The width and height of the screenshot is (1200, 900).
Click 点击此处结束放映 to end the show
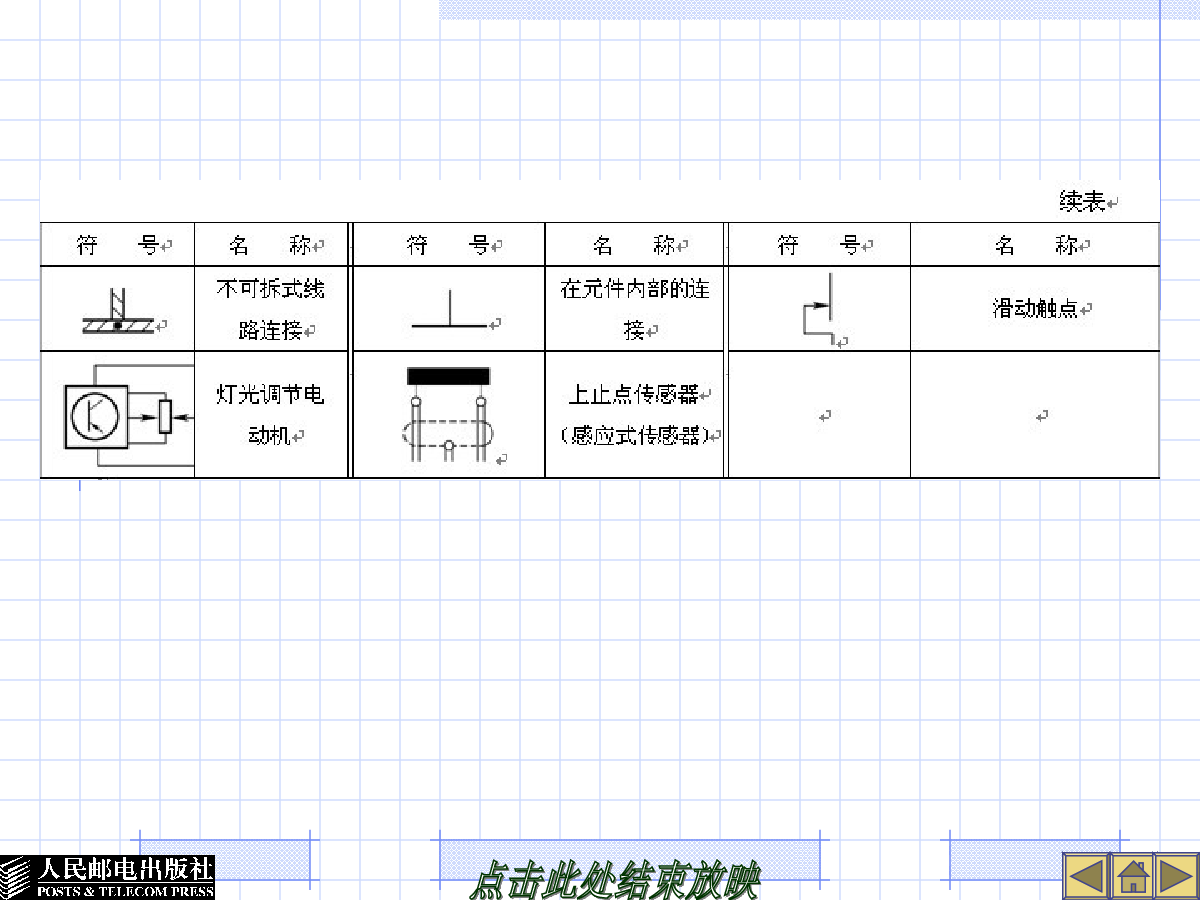[x=615, y=880]
